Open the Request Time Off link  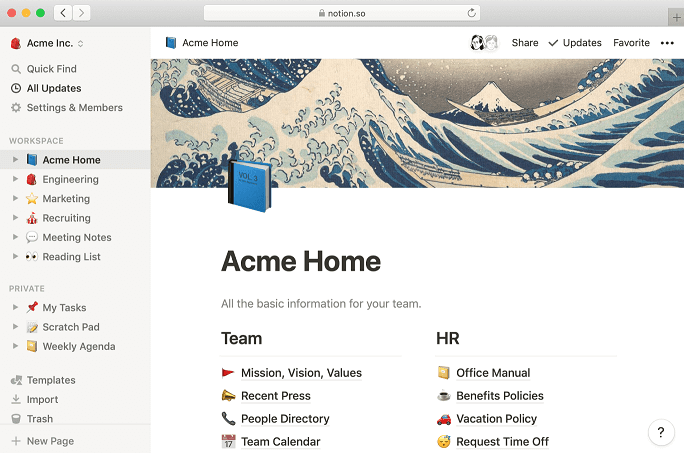pyautogui.click(x=503, y=442)
